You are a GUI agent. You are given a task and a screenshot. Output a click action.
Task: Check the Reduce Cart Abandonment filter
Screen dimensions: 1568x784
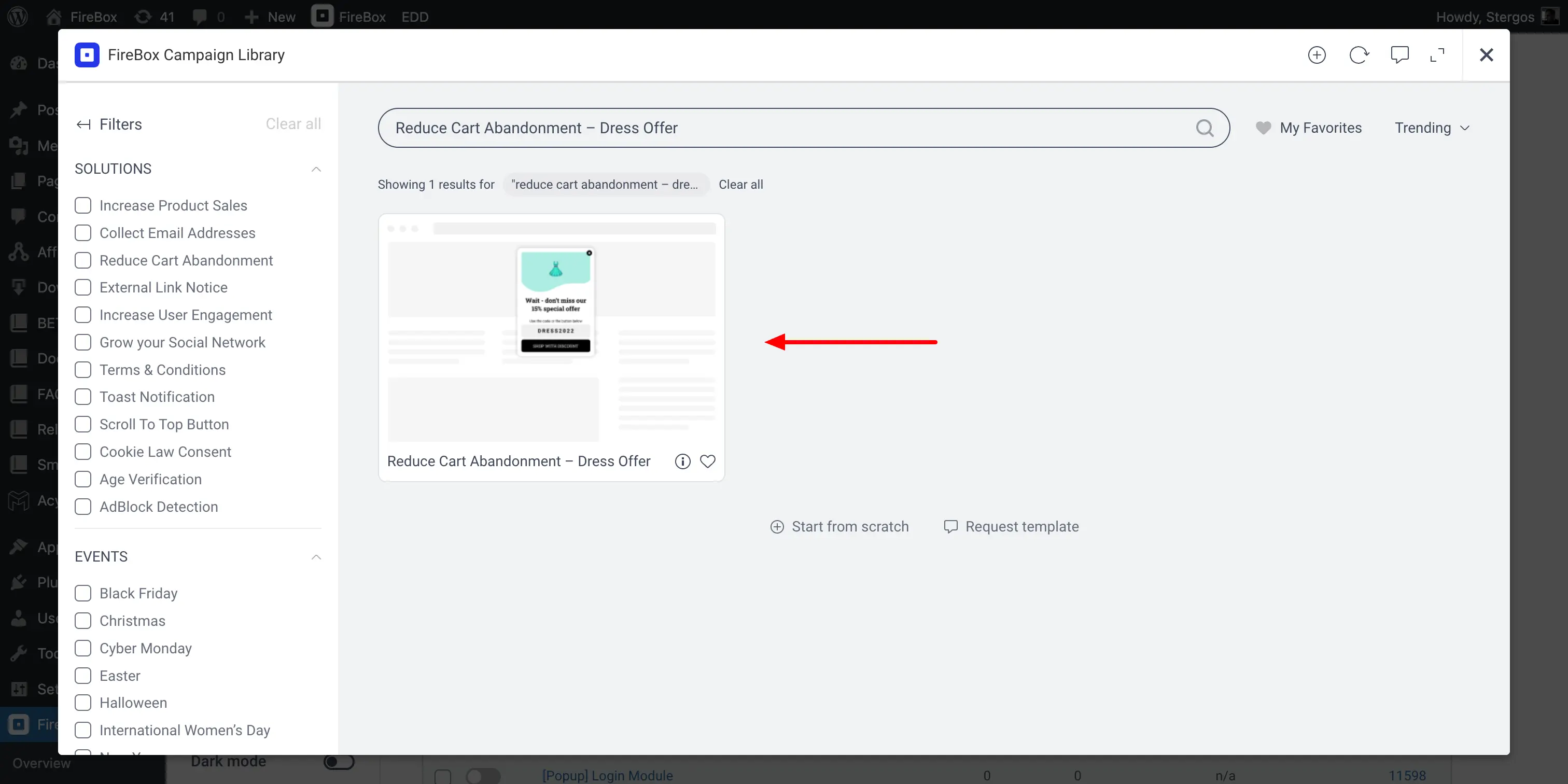[83, 260]
